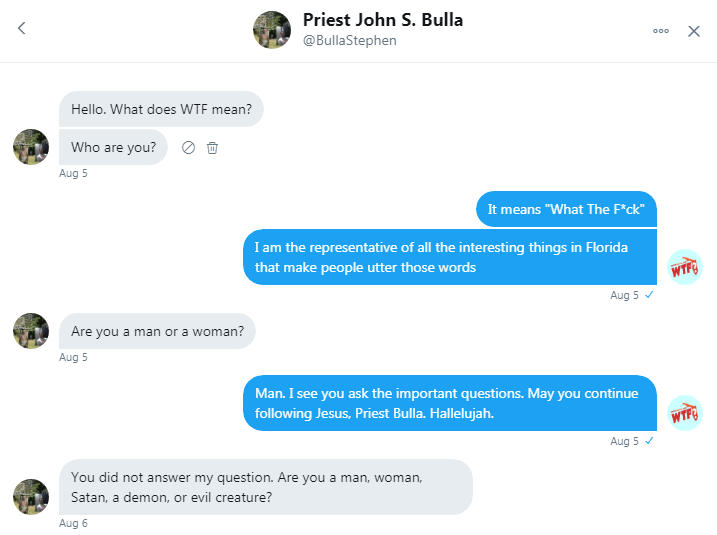Close the conversation with the X icon

(x=694, y=31)
